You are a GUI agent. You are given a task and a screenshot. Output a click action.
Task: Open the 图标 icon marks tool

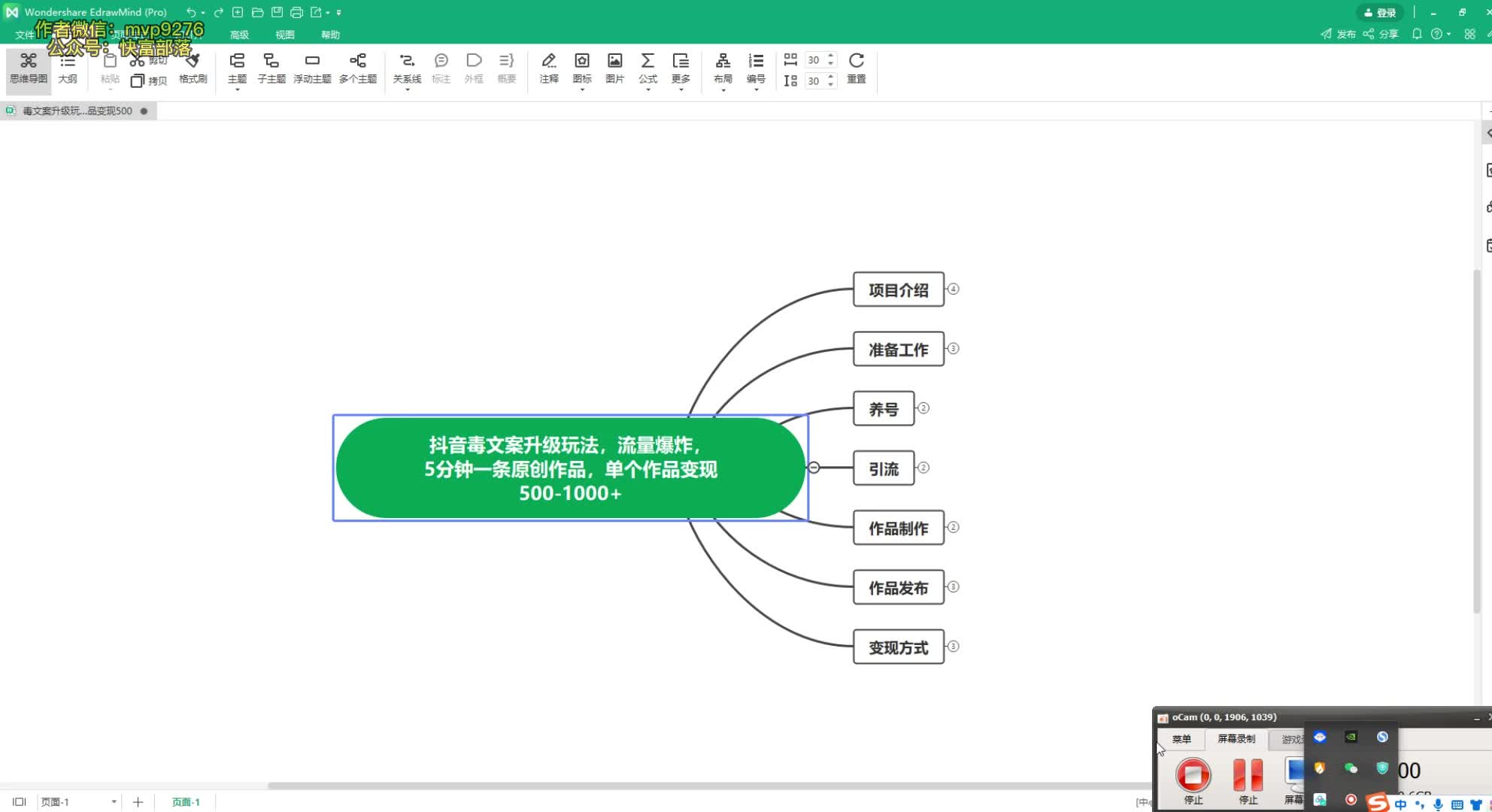pyautogui.click(x=582, y=68)
